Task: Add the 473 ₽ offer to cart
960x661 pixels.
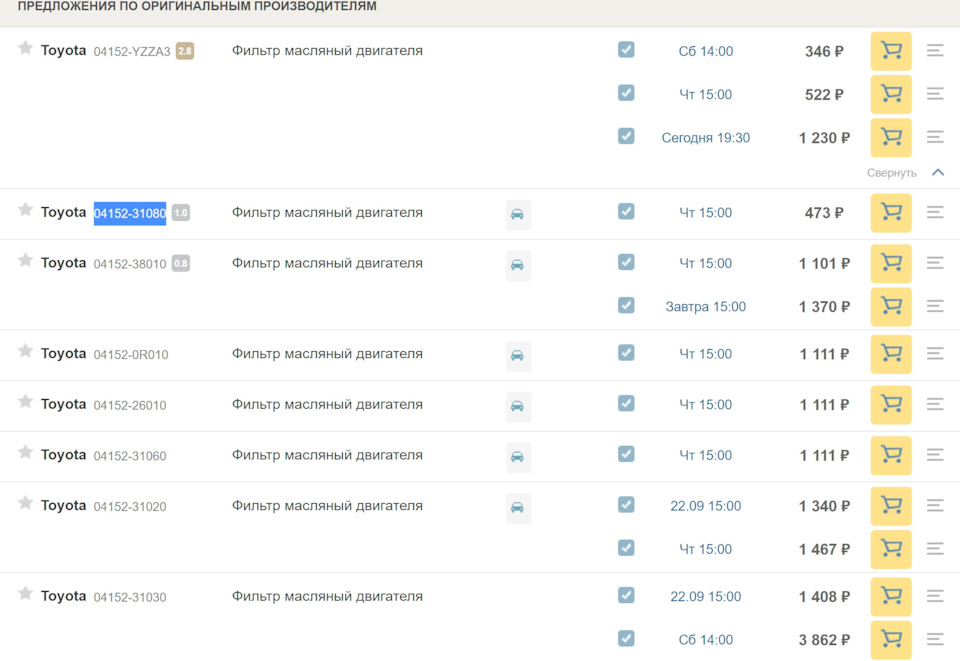Action: click(x=891, y=213)
